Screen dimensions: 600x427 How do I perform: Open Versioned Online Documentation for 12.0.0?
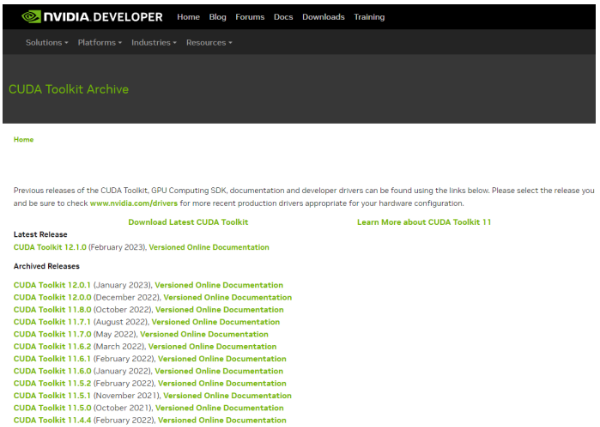click(228, 297)
